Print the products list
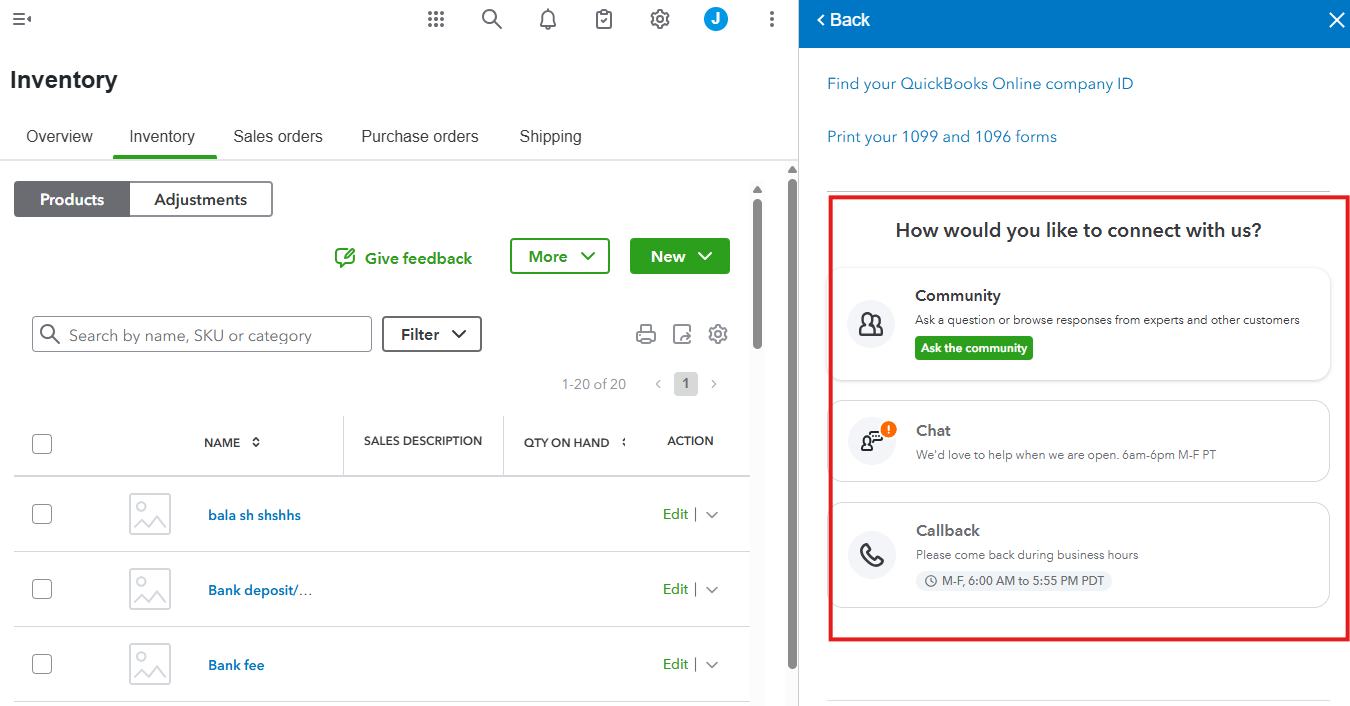 (x=646, y=335)
